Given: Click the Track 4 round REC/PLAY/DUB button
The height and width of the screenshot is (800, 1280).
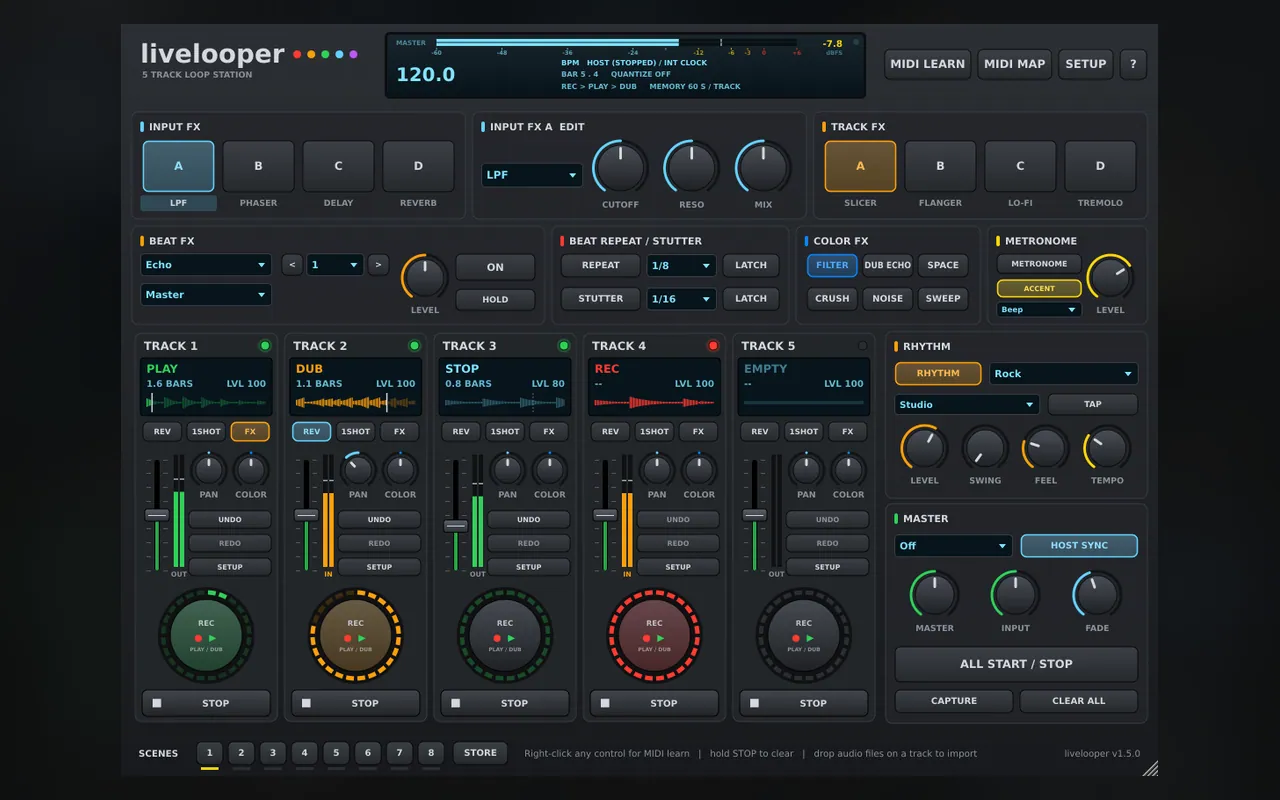Looking at the screenshot, I should (x=654, y=635).
